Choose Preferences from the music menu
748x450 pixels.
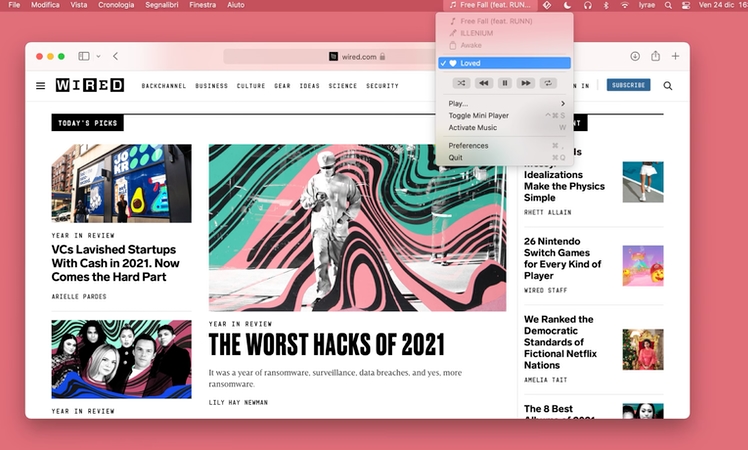click(469, 146)
